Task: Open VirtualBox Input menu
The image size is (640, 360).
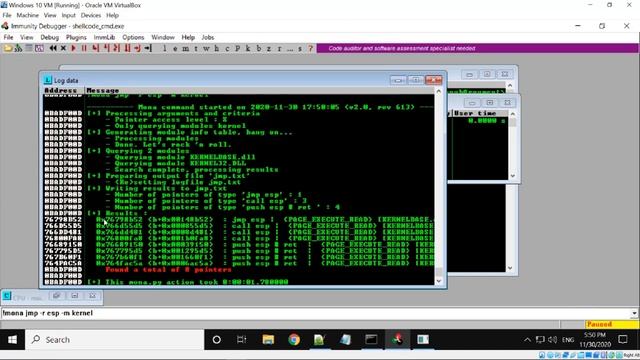Action: tap(69, 15)
